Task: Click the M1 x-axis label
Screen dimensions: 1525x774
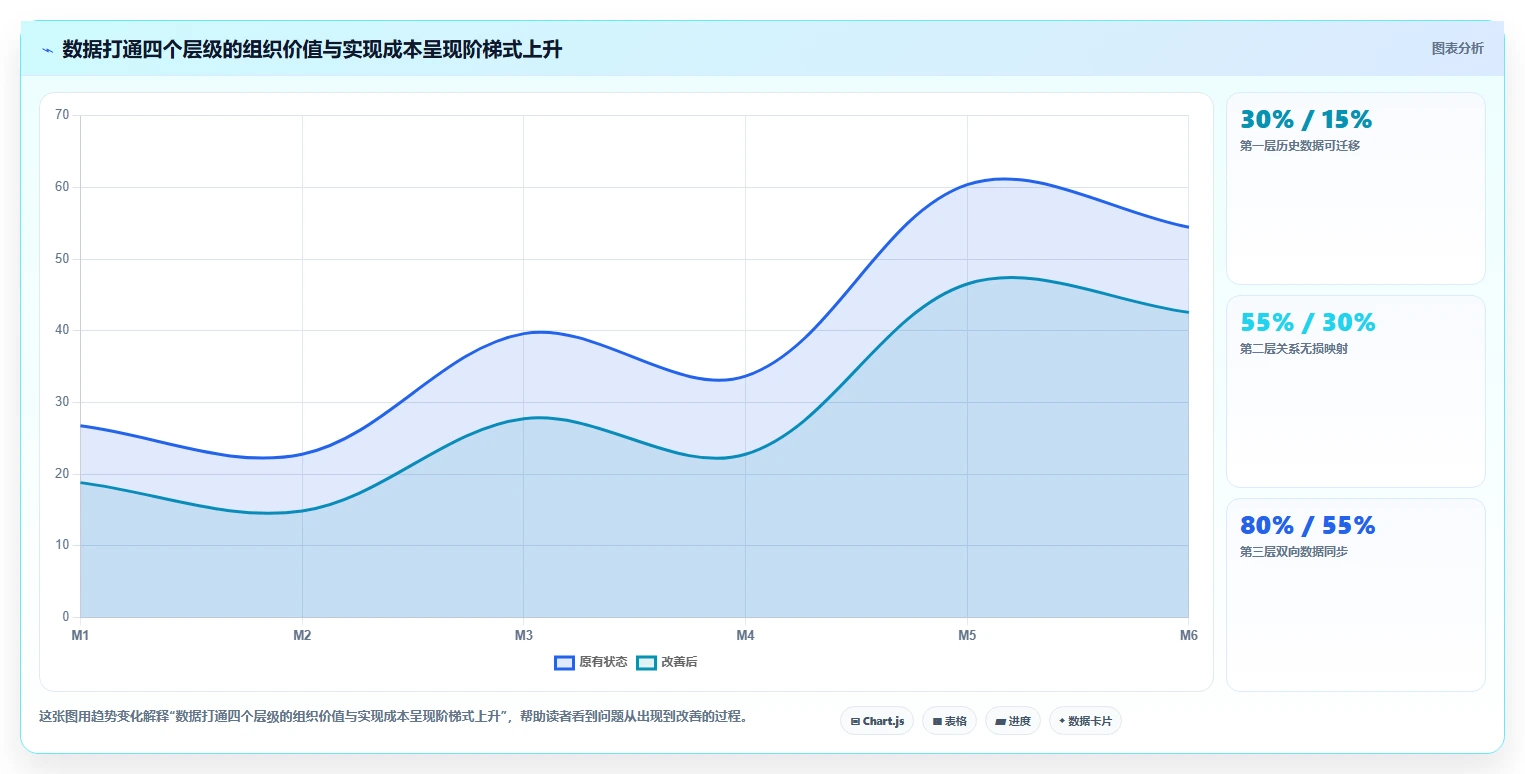Action: [80, 635]
